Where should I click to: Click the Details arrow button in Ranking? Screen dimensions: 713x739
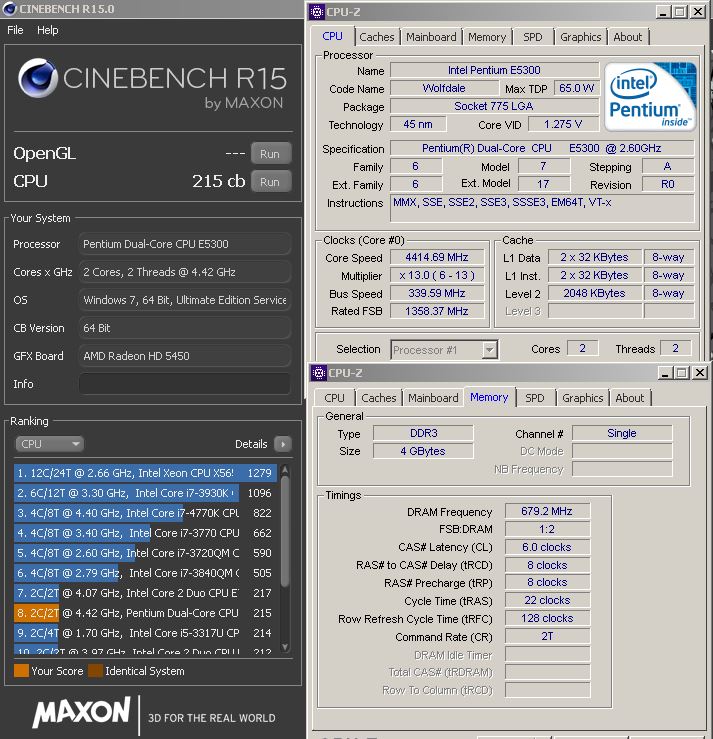click(283, 444)
